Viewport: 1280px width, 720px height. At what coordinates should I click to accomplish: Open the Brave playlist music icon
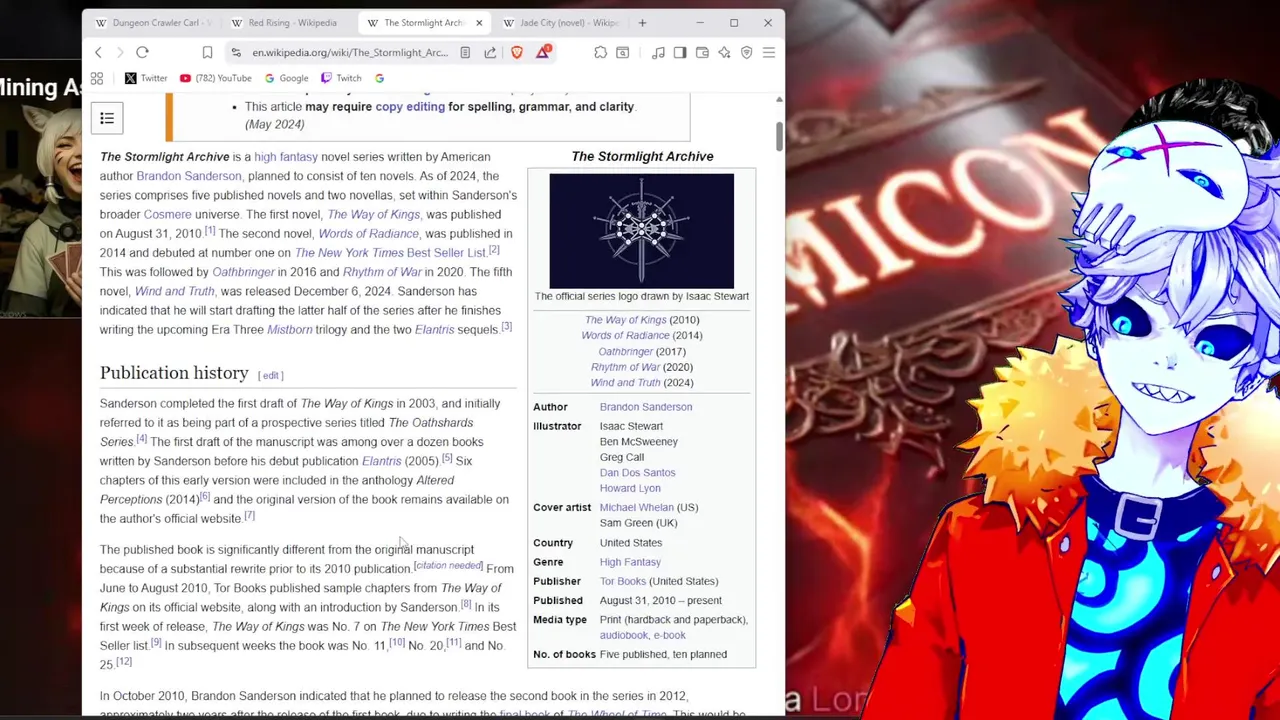point(658,52)
